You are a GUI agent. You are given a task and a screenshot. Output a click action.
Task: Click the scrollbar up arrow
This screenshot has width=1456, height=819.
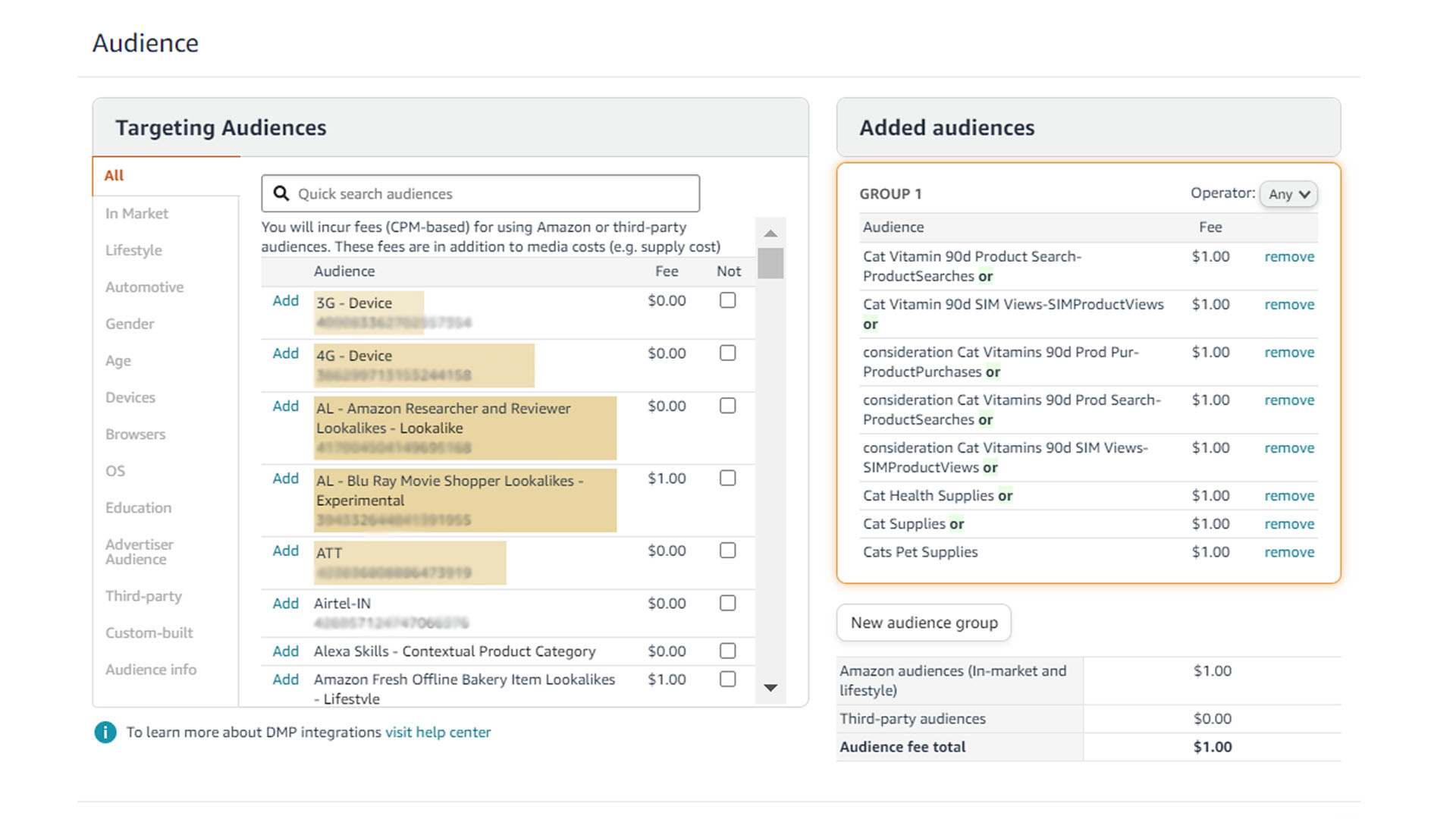(770, 233)
